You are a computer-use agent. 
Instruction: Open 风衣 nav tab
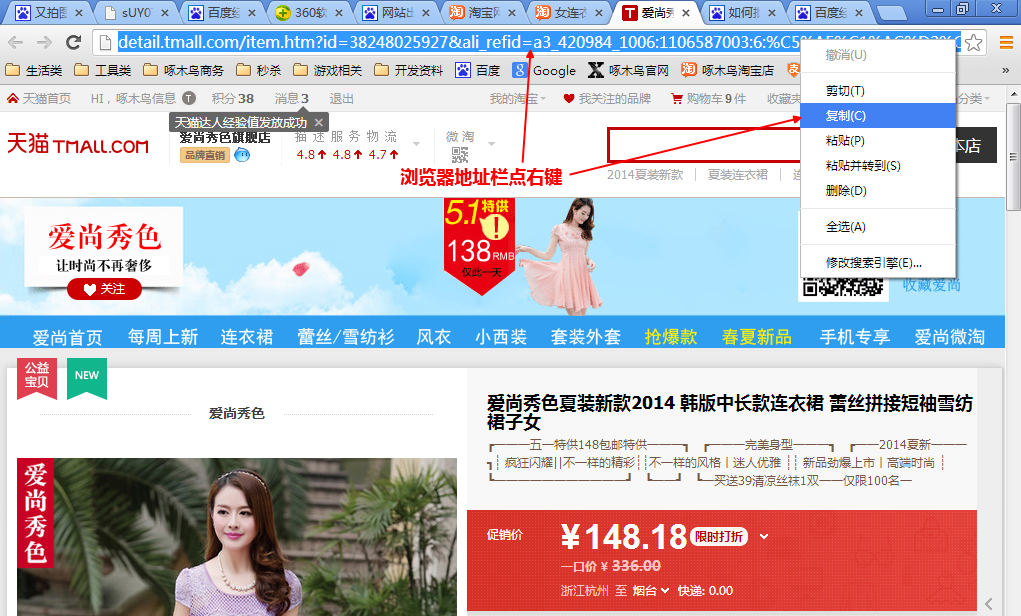pyautogui.click(x=434, y=337)
